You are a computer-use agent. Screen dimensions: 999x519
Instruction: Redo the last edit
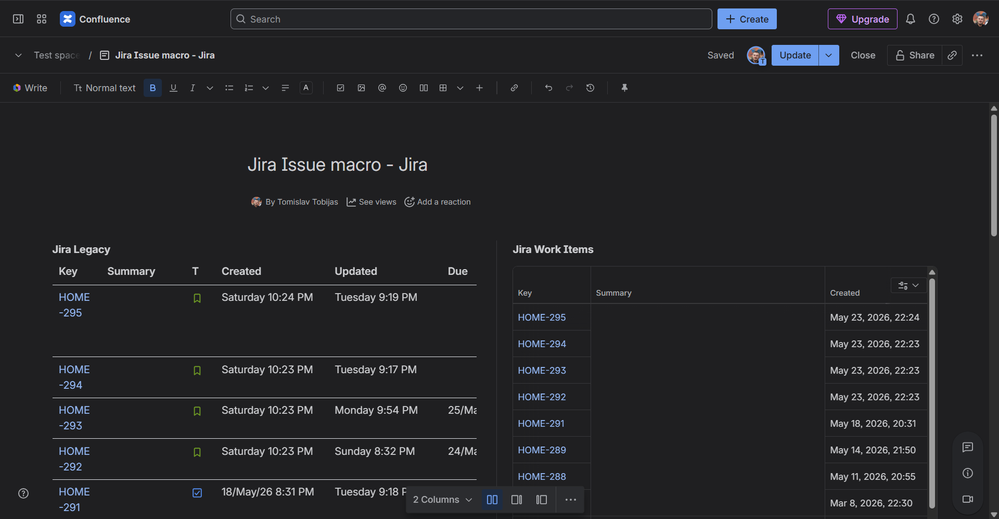(x=569, y=88)
